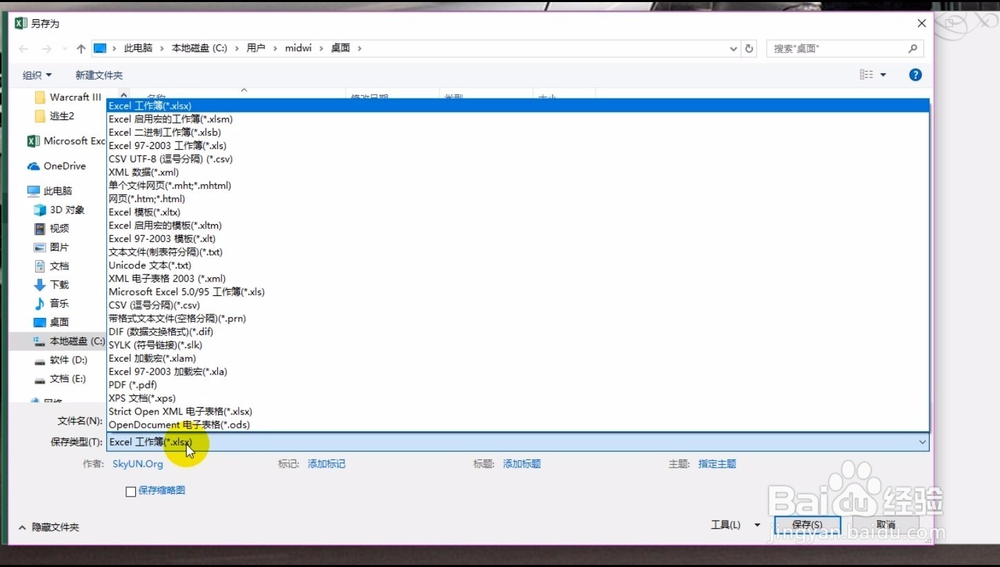
Task: Choose Excel 启用宏的工作簿(*.xlsm)
Action: (x=517, y=119)
